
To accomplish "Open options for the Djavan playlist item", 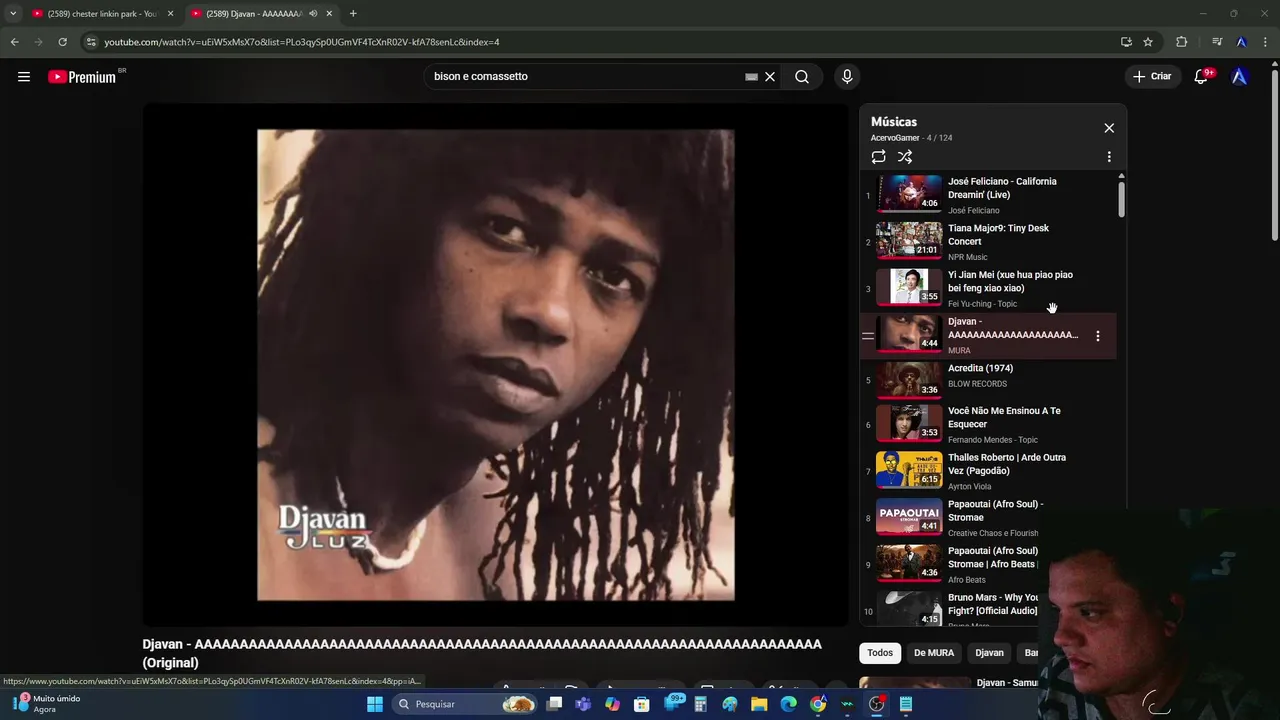I will tap(1098, 336).
